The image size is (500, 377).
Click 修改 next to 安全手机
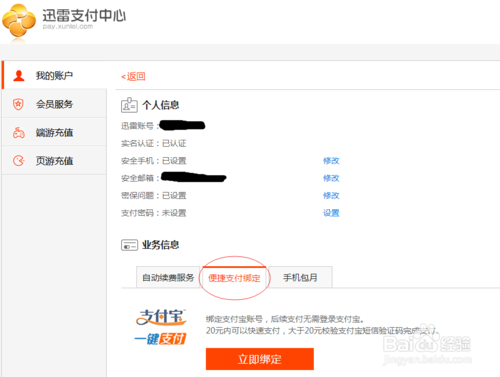tap(331, 161)
